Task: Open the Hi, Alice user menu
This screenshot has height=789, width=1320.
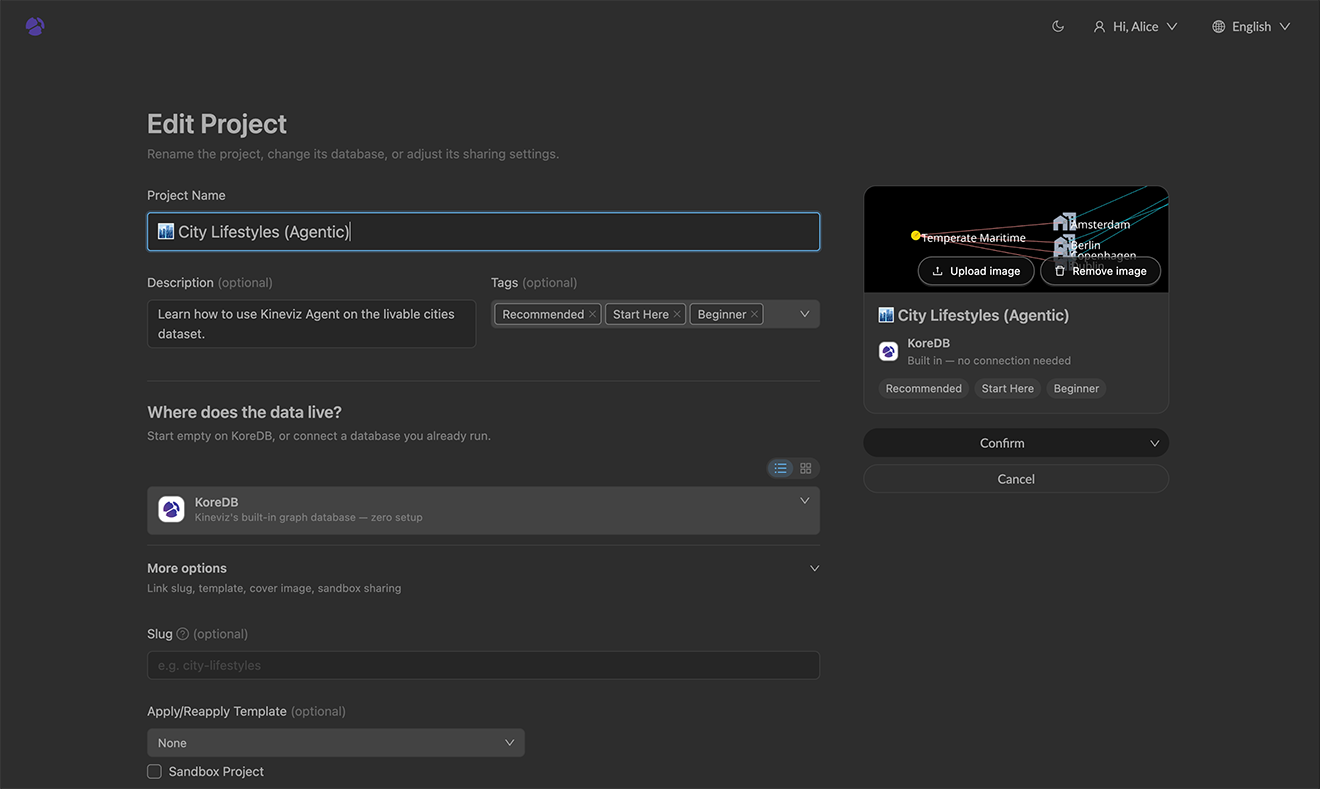Action: pyautogui.click(x=1135, y=27)
